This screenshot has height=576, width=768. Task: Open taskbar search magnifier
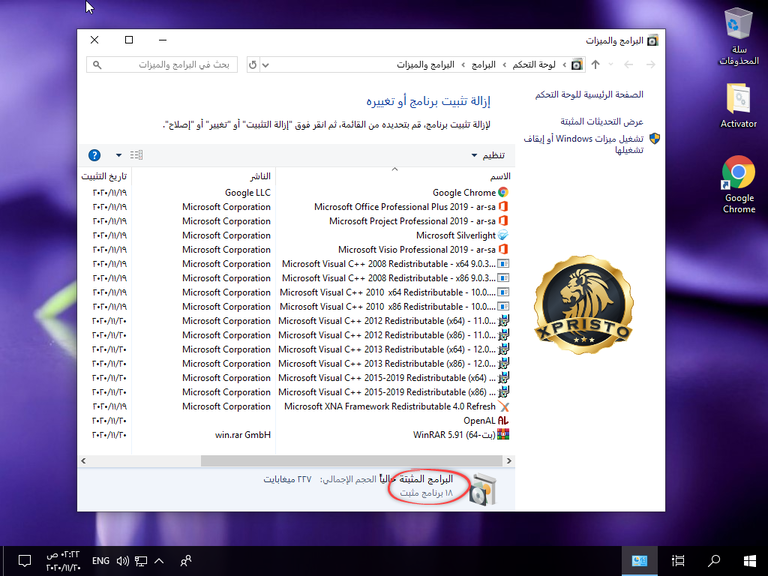coord(714,561)
